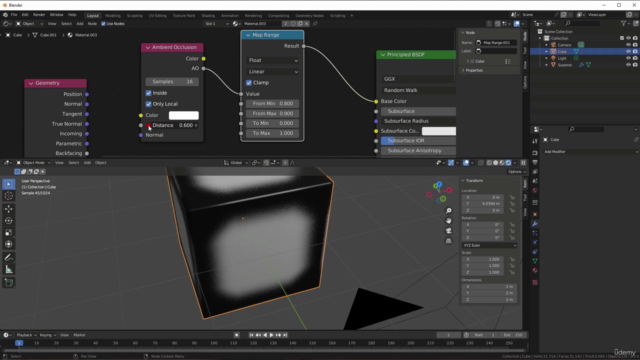Select the Move tool in viewport toolbar

[9, 209]
